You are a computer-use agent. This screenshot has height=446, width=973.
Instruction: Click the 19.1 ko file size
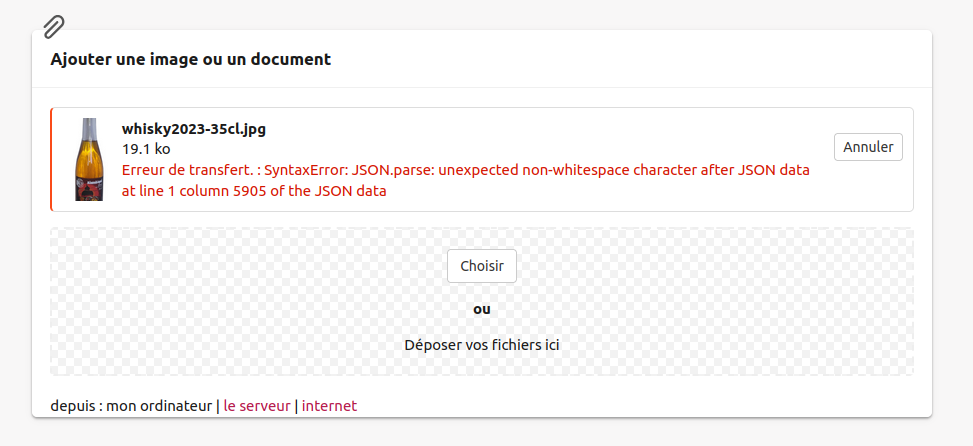coord(146,149)
